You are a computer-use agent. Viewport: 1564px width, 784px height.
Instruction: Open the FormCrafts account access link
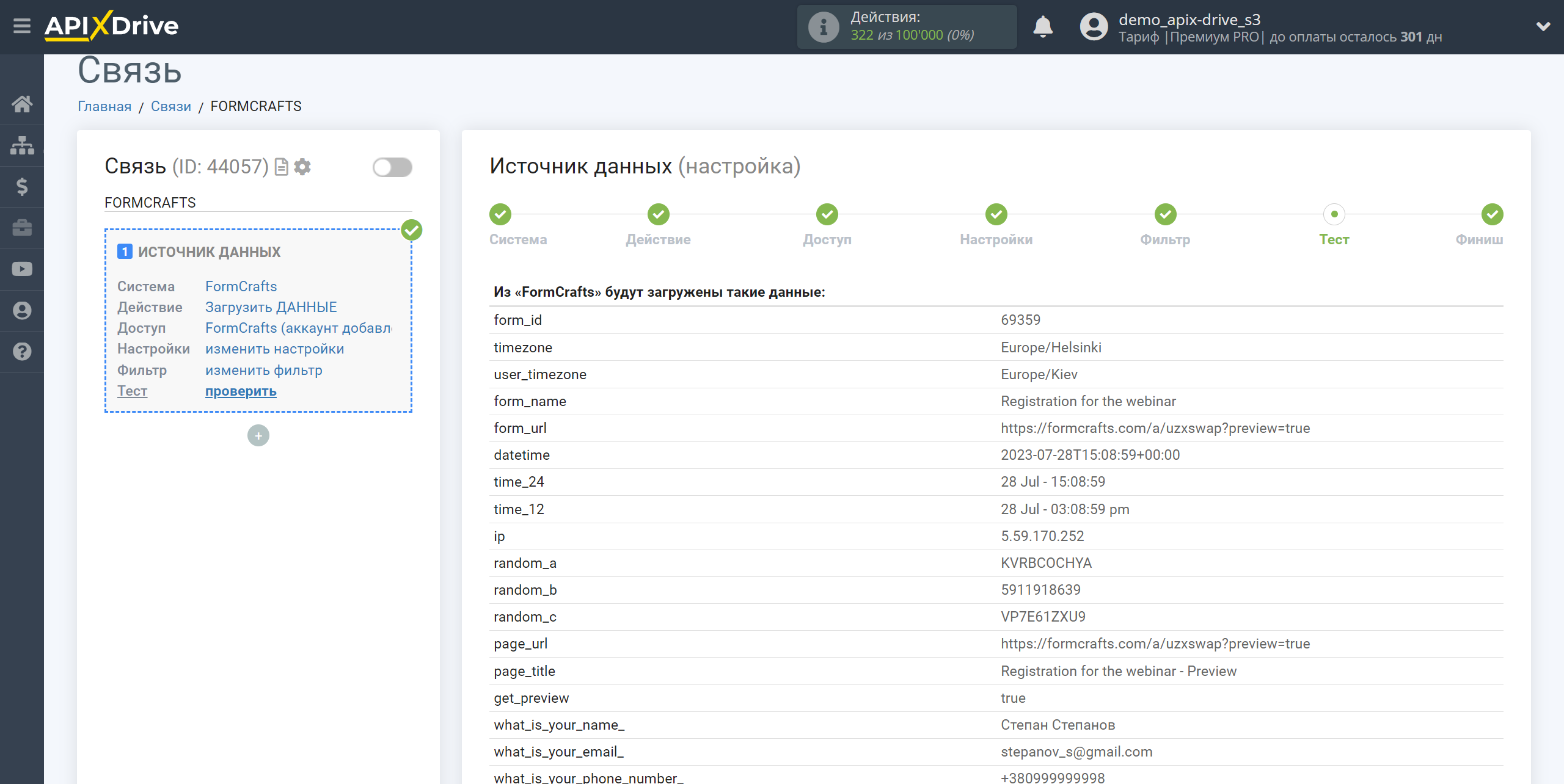point(299,328)
